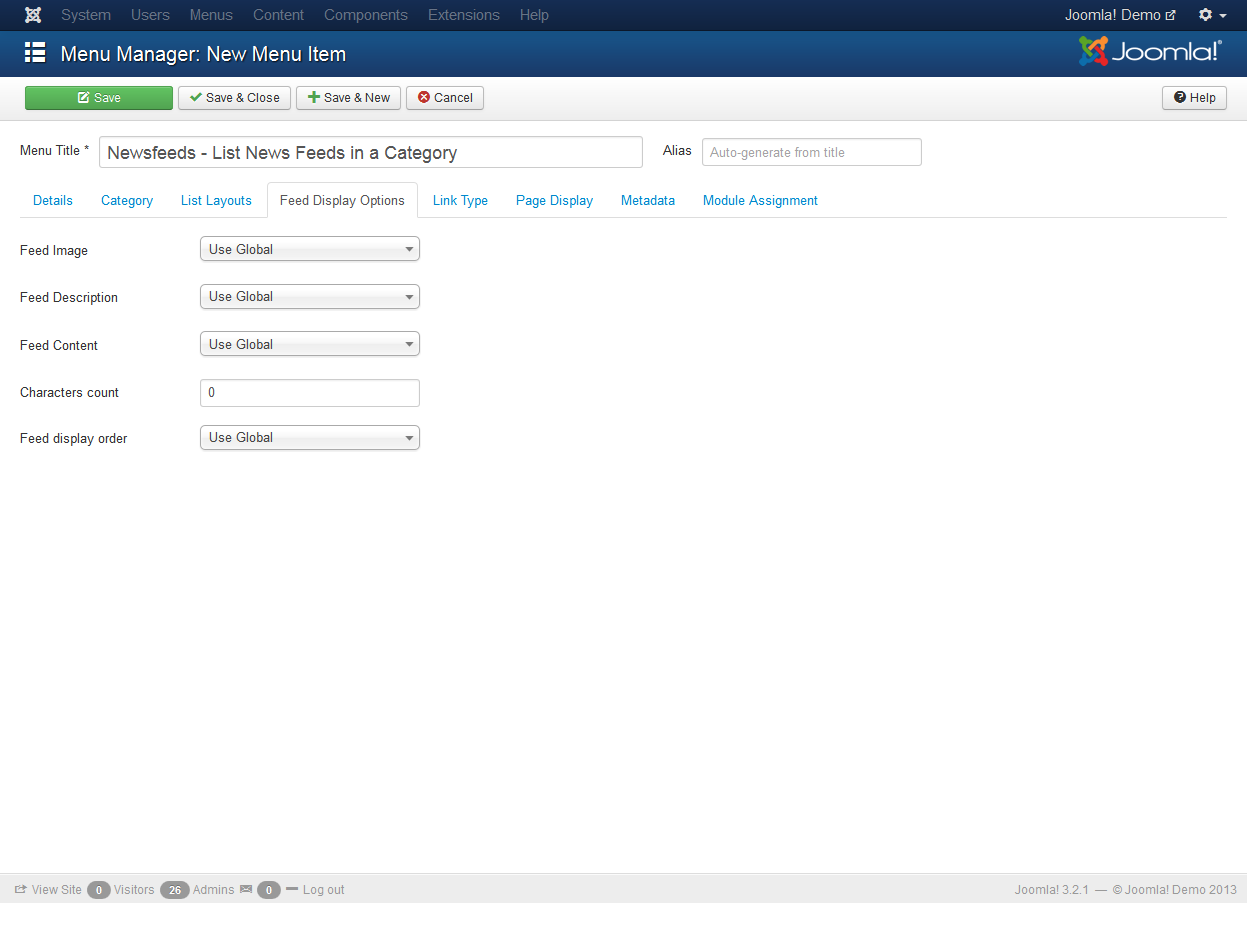The image size is (1247, 933).
Task: Open the settings gear dropdown menu
Action: click(x=1212, y=15)
